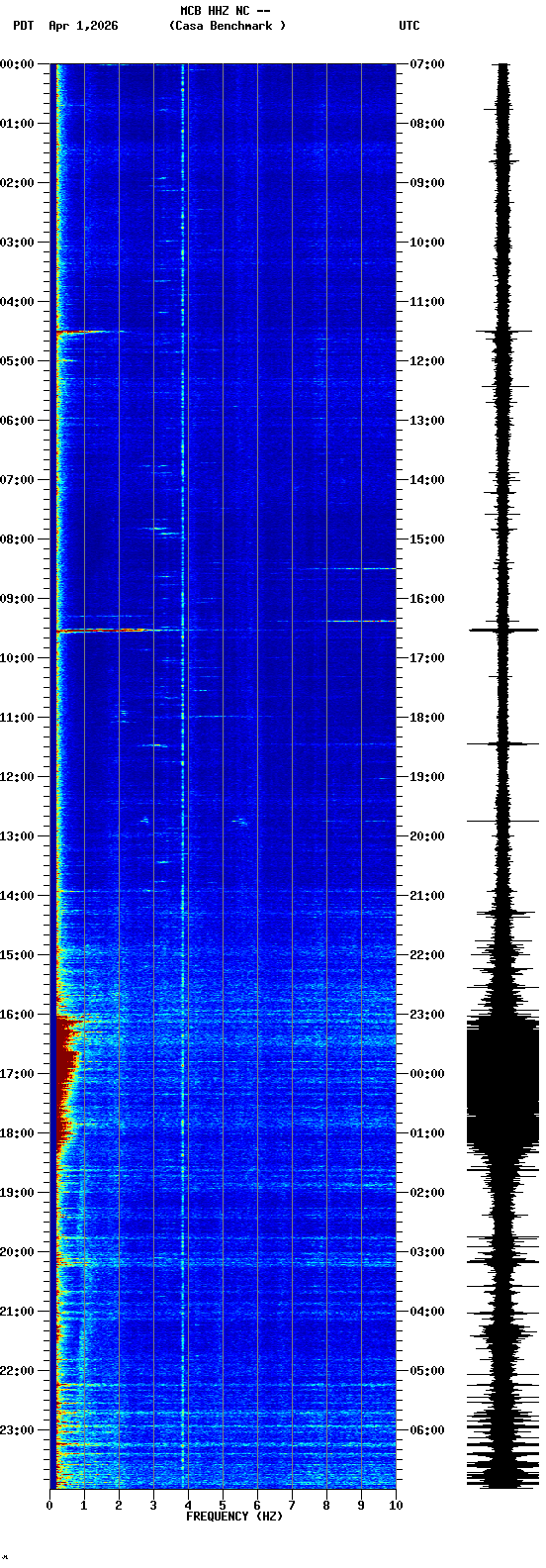Inspect the saturated seismogram burst near 17:00 PDT
This screenshot has height=1568, width=546.
tap(503, 1079)
